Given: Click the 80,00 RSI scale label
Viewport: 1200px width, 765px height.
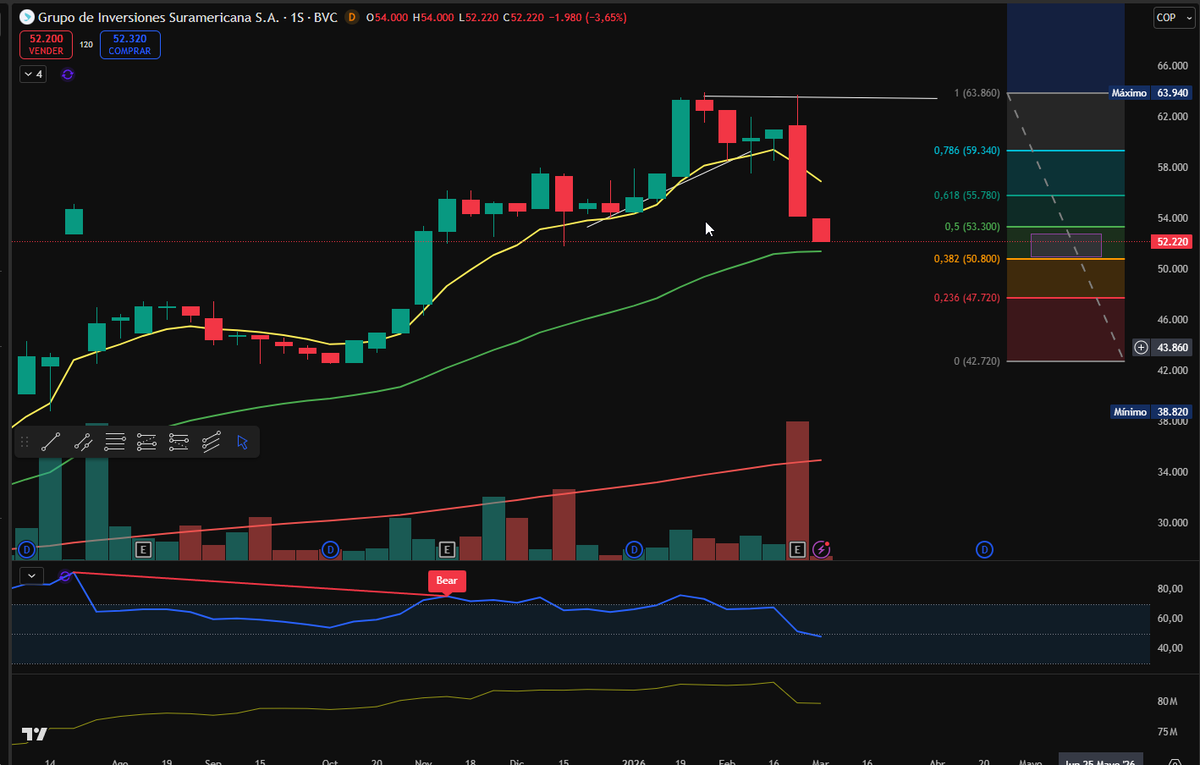Looking at the screenshot, I should (1169, 589).
